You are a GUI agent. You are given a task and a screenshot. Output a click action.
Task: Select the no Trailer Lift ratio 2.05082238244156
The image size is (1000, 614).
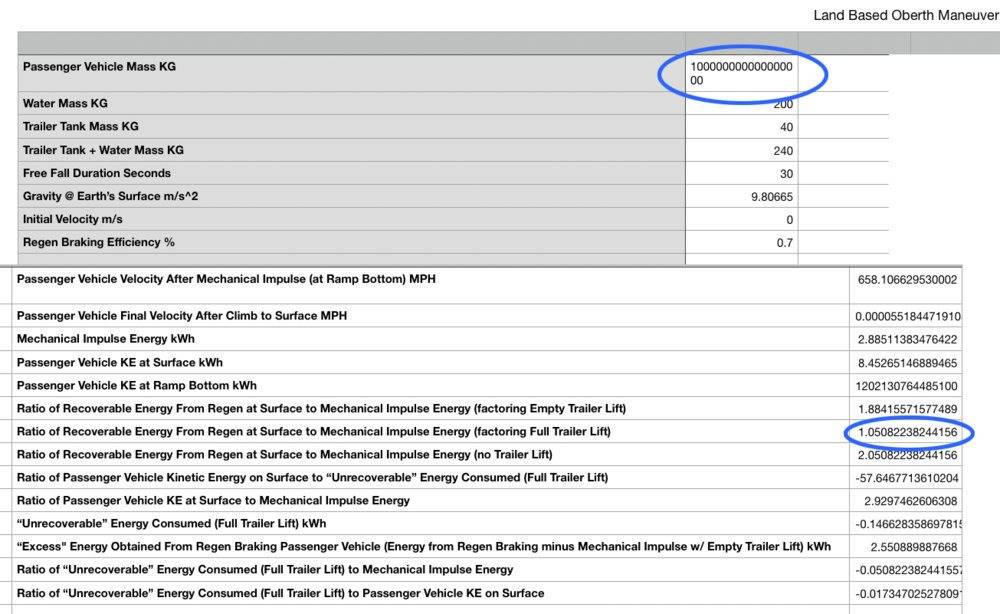[907, 455]
